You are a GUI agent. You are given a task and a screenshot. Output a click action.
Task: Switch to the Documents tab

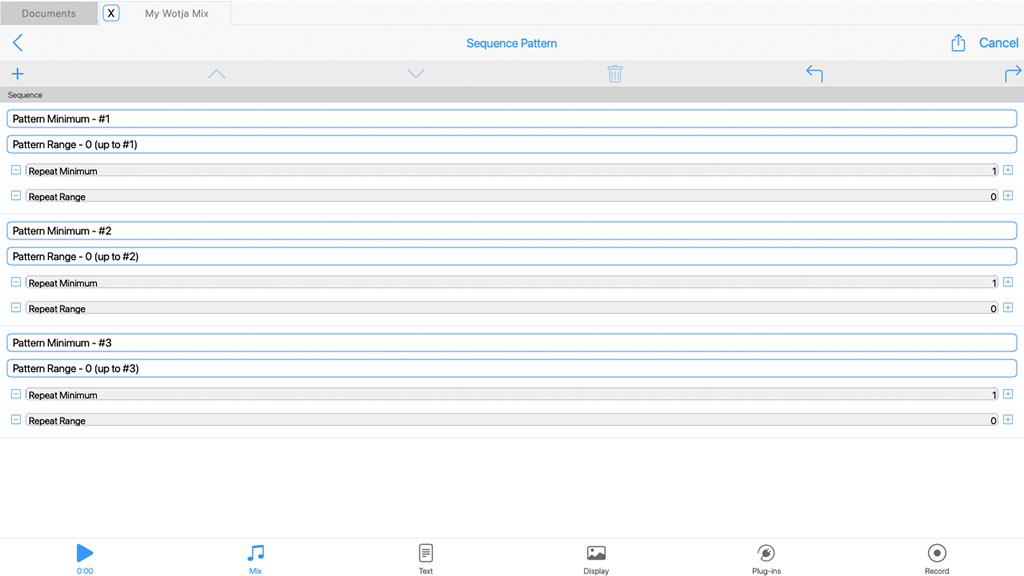click(x=49, y=14)
